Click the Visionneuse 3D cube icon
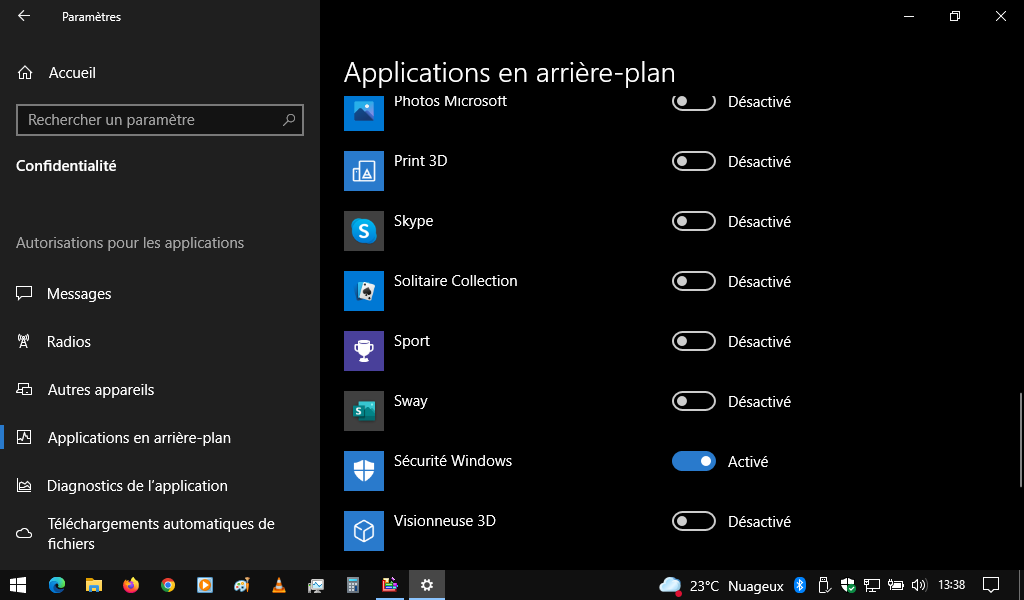 tap(363, 531)
